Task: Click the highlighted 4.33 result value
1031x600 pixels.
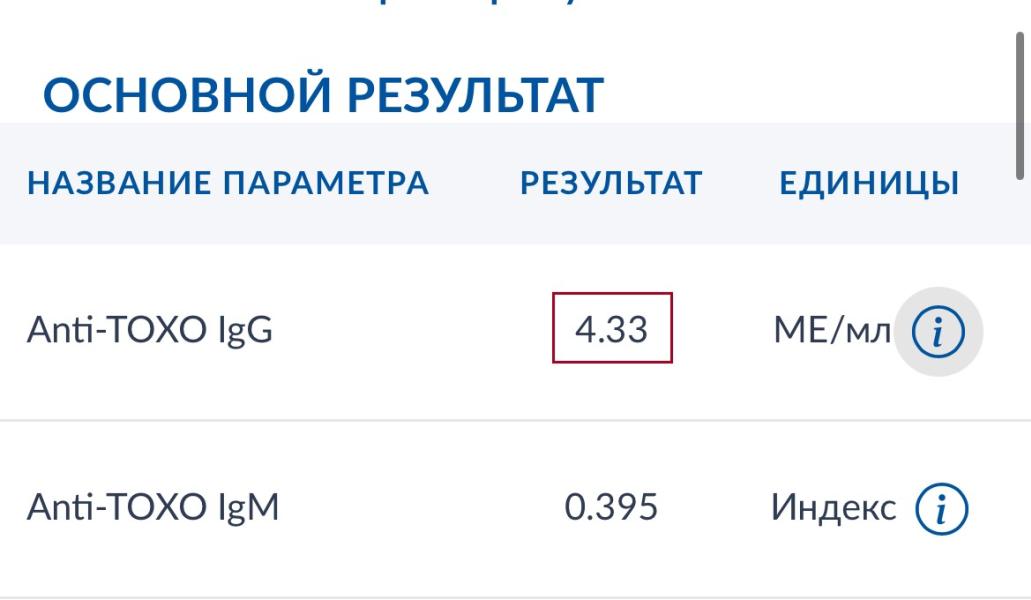Action: [612, 328]
